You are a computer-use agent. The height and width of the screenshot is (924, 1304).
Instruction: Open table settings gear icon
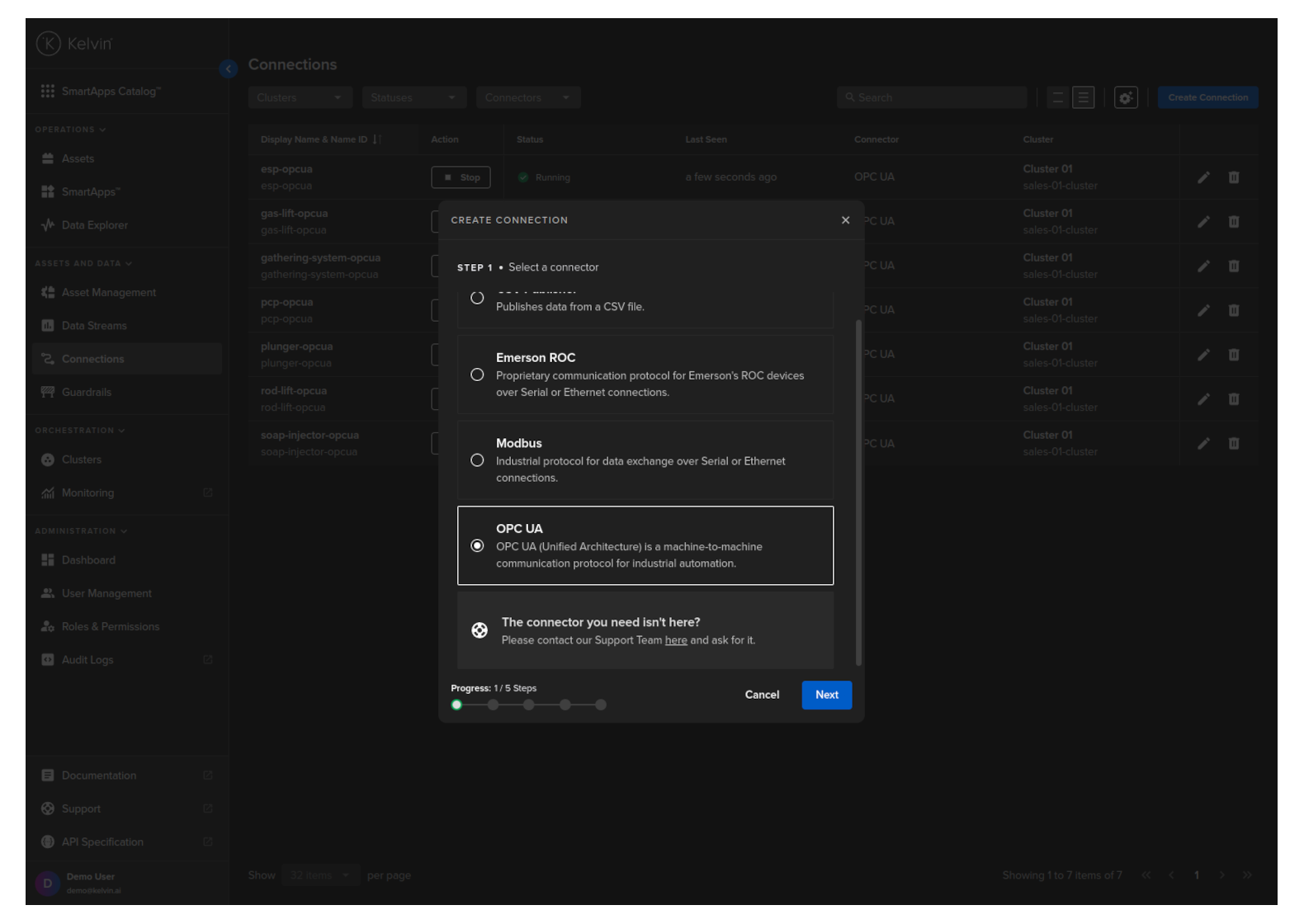coord(1126,97)
